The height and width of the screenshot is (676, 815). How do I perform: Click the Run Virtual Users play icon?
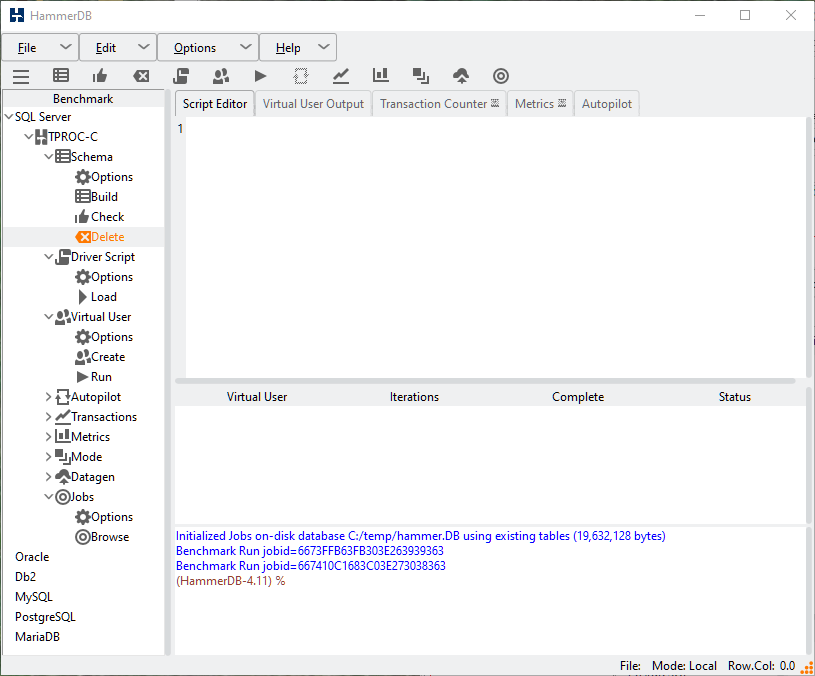click(x=260, y=76)
